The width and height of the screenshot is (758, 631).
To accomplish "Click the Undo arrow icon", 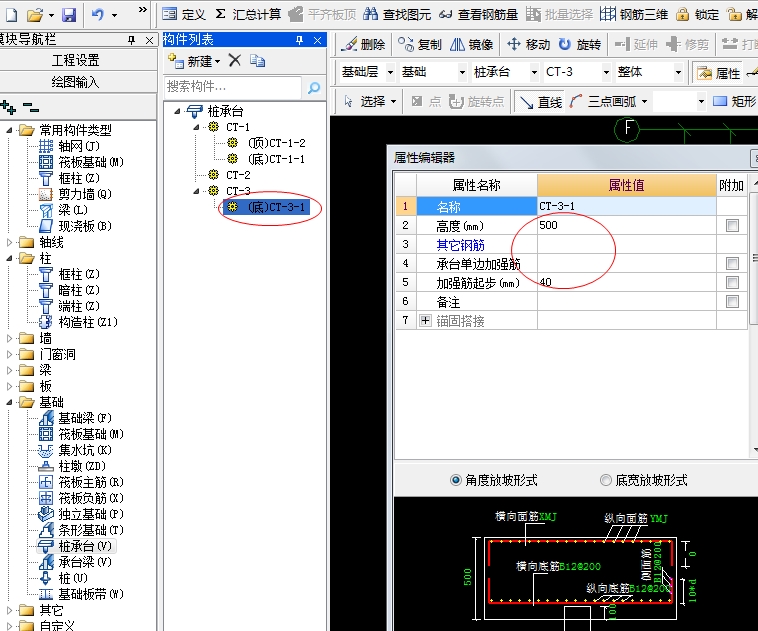I will [98, 15].
